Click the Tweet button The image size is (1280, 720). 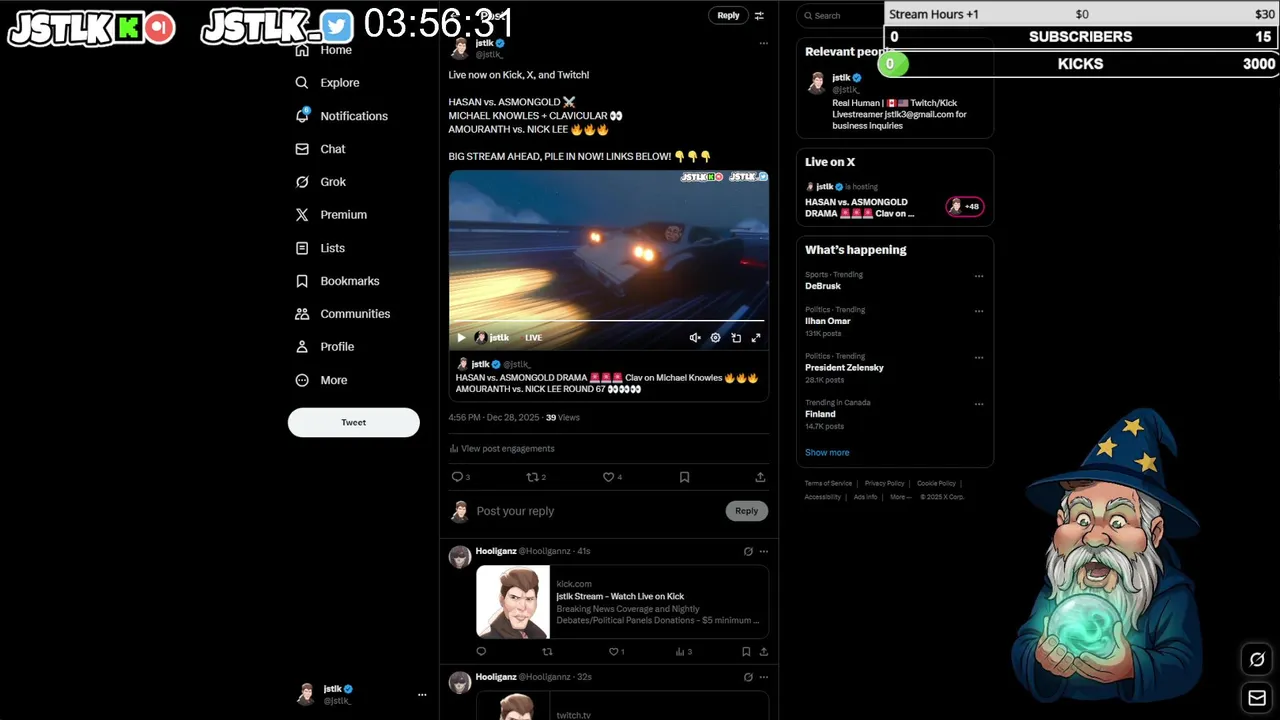(354, 422)
